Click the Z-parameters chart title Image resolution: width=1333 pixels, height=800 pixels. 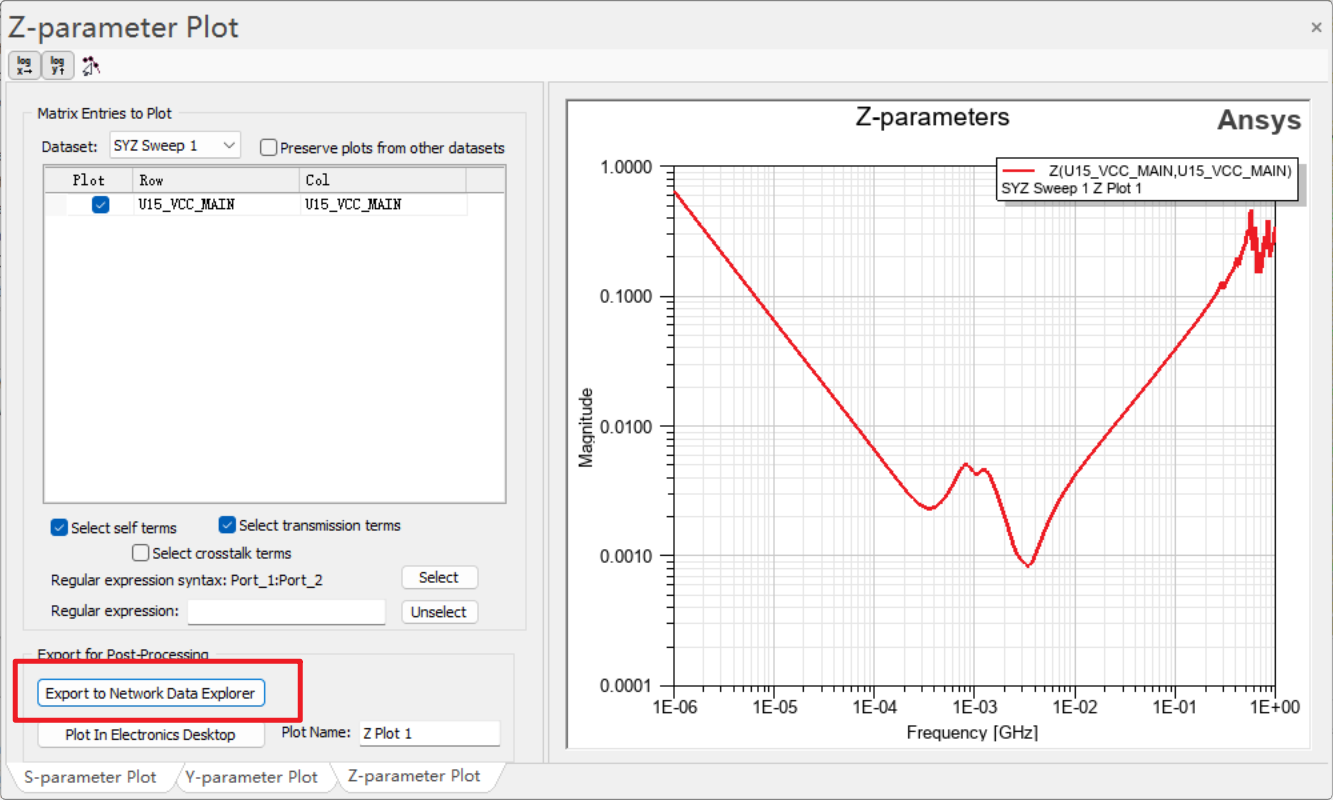point(933,117)
